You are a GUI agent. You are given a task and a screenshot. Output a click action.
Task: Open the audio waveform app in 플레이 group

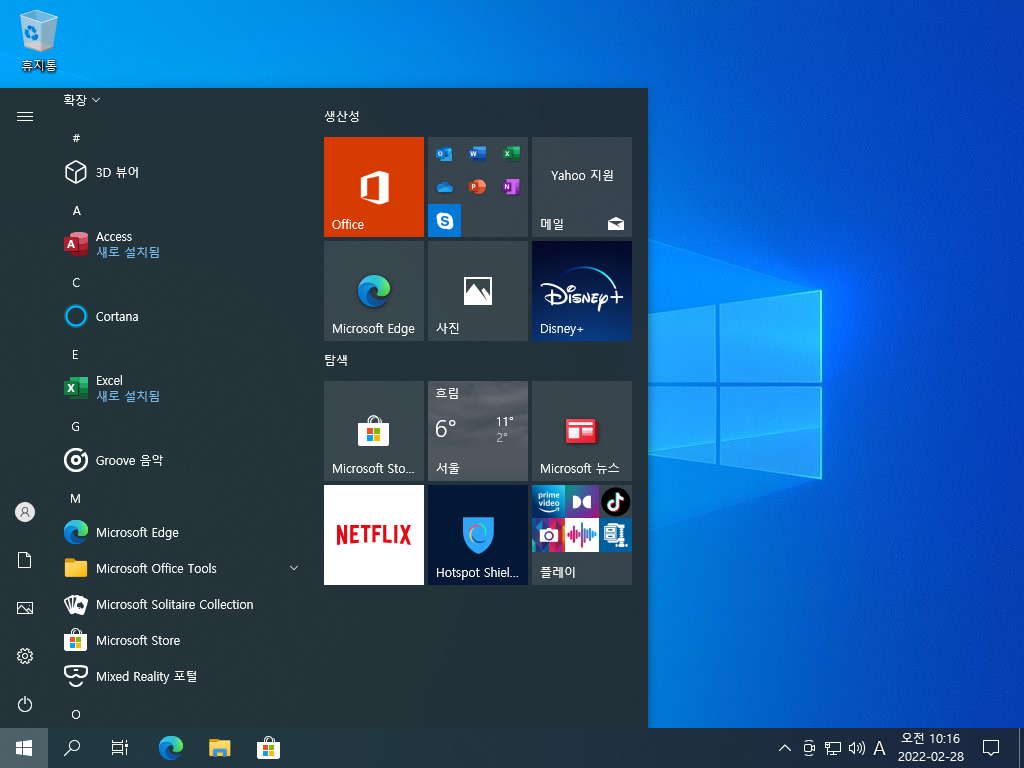click(x=582, y=535)
